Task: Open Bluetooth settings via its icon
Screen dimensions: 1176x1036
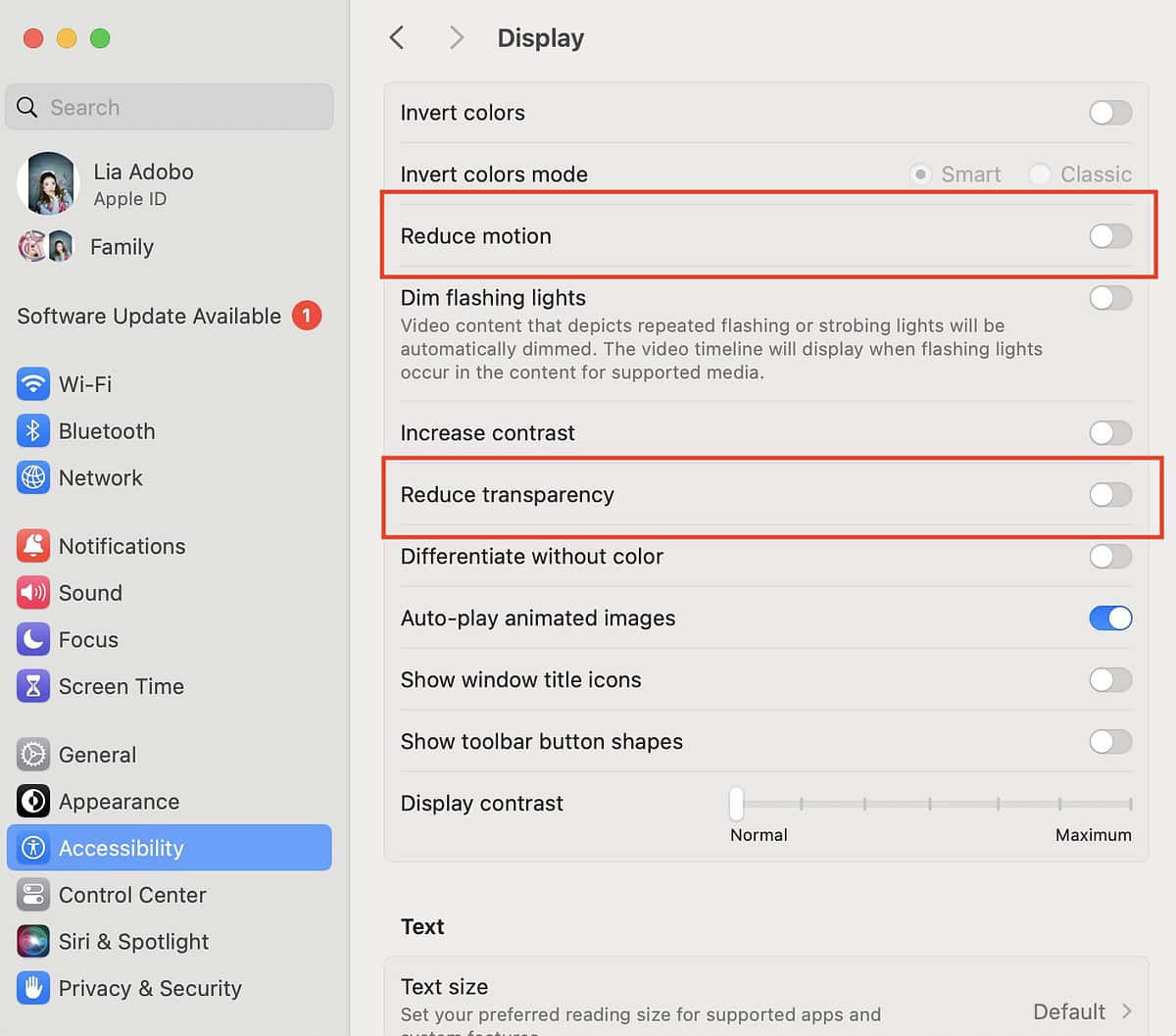Action: [x=33, y=431]
